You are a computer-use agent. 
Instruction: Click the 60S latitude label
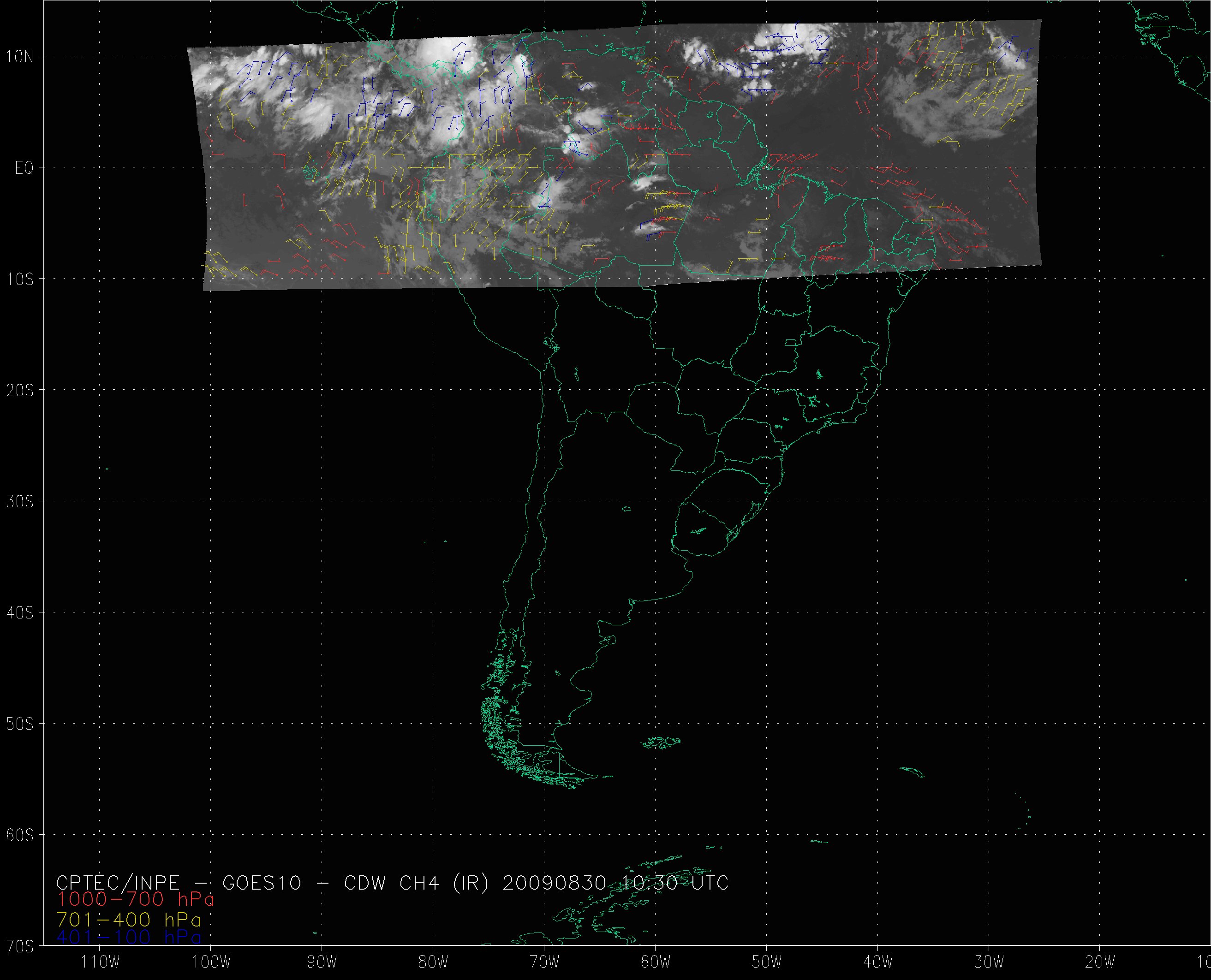pyautogui.click(x=20, y=836)
